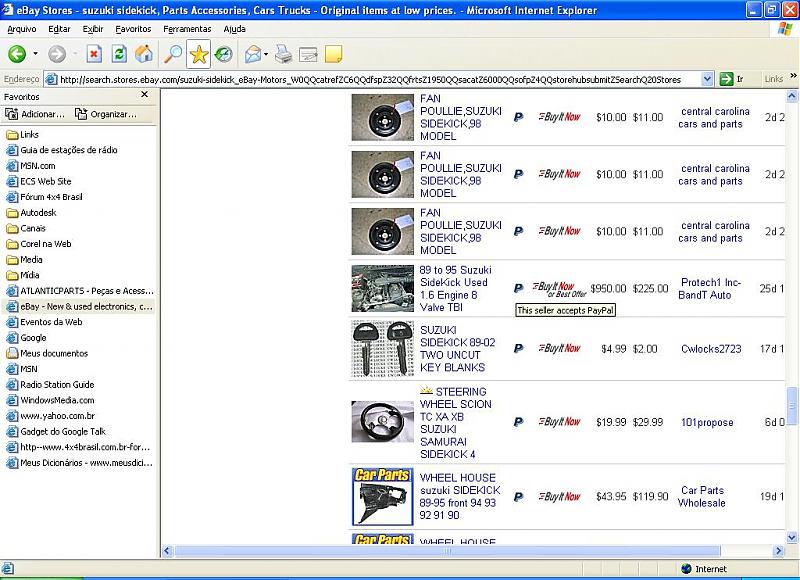Image resolution: width=800 pixels, height=580 pixels.
Task: Open the Favoritos menu
Action: pos(133,29)
